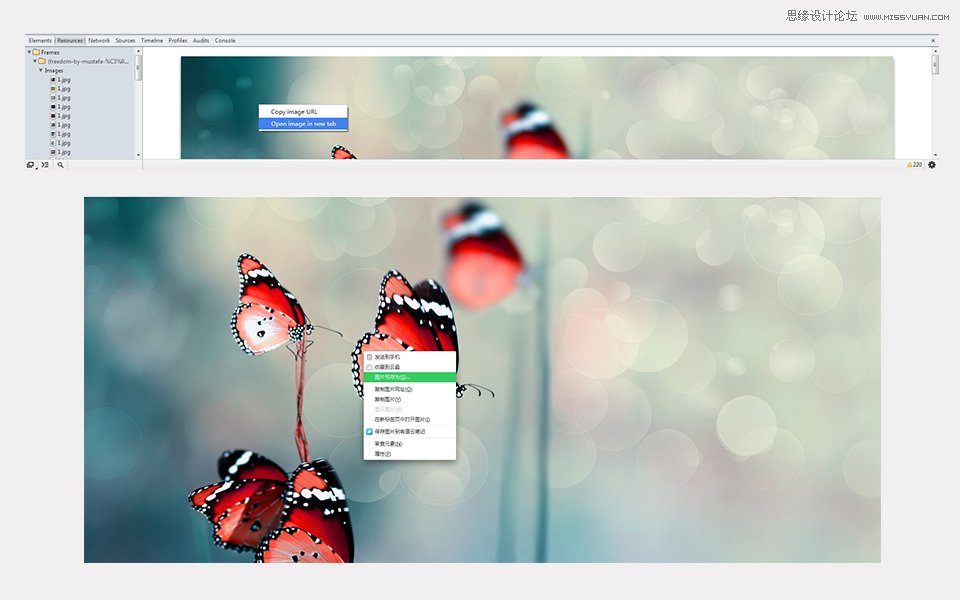Click the phone icon beside 发送到手机
960x600 pixels.
[x=369, y=357]
